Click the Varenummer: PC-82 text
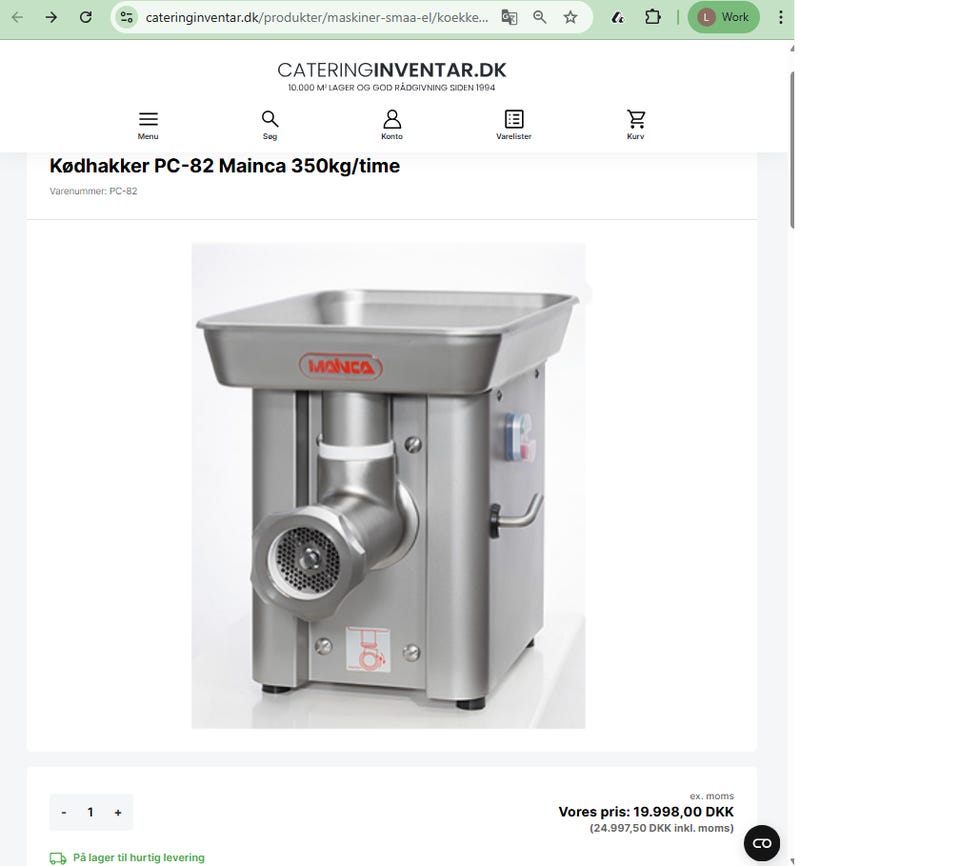The height and width of the screenshot is (866, 960). point(93,191)
